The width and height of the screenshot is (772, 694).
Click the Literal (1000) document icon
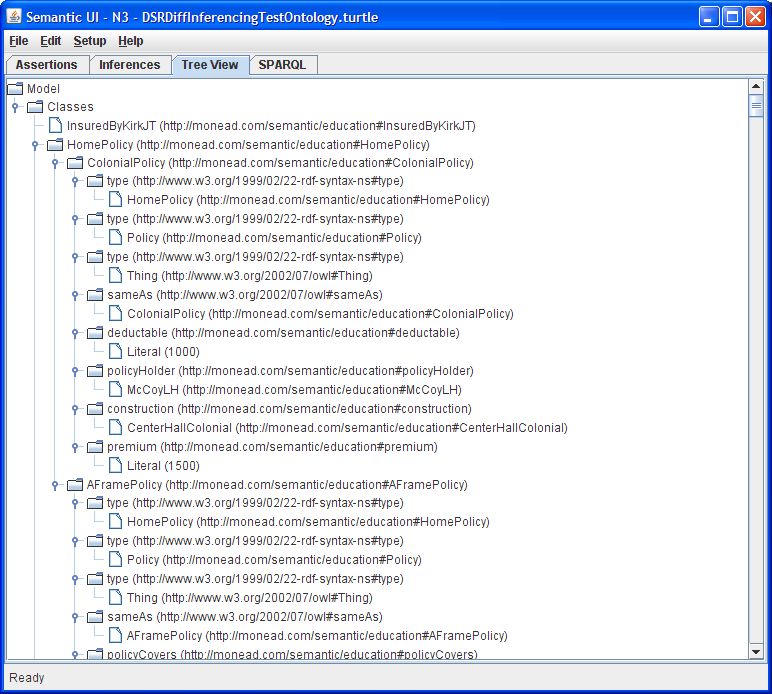click(116, 351)
